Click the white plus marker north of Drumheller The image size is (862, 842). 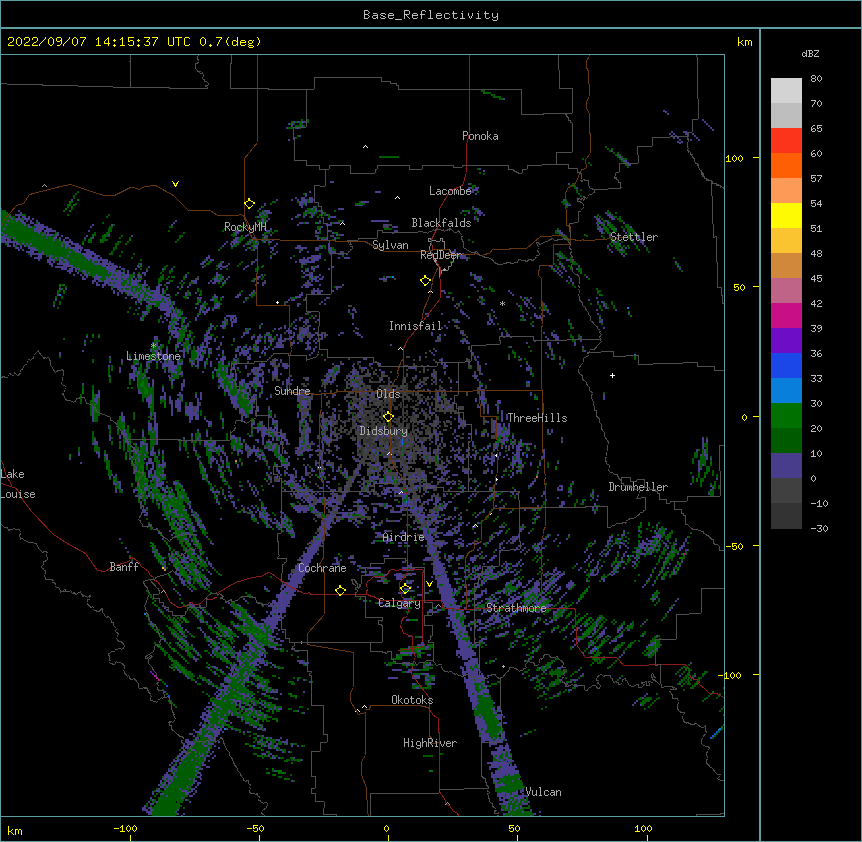coord(612,375)
